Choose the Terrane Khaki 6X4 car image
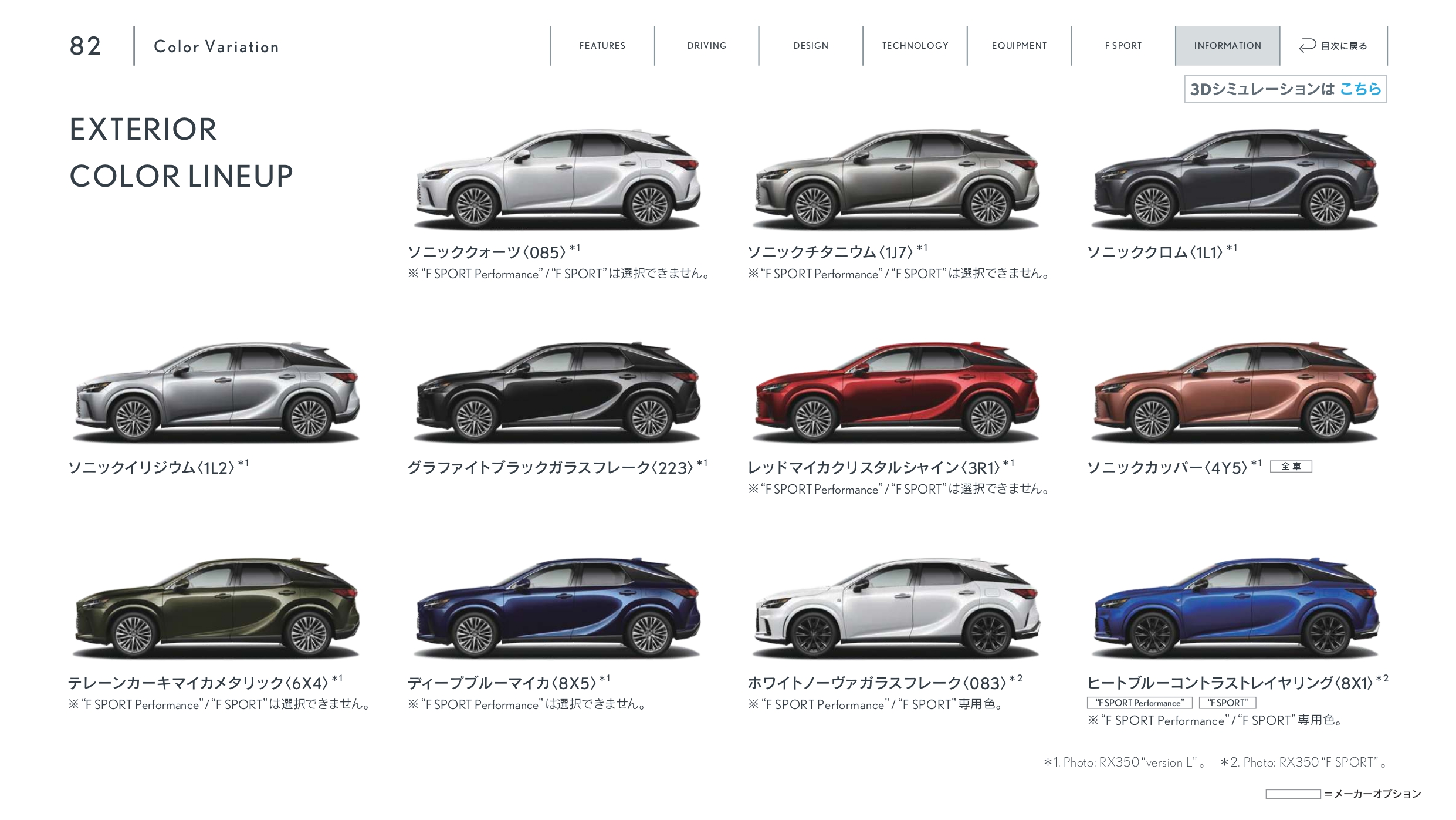Screen dimensions: 1456x820 pyautogui.click(x=217, y=608)
